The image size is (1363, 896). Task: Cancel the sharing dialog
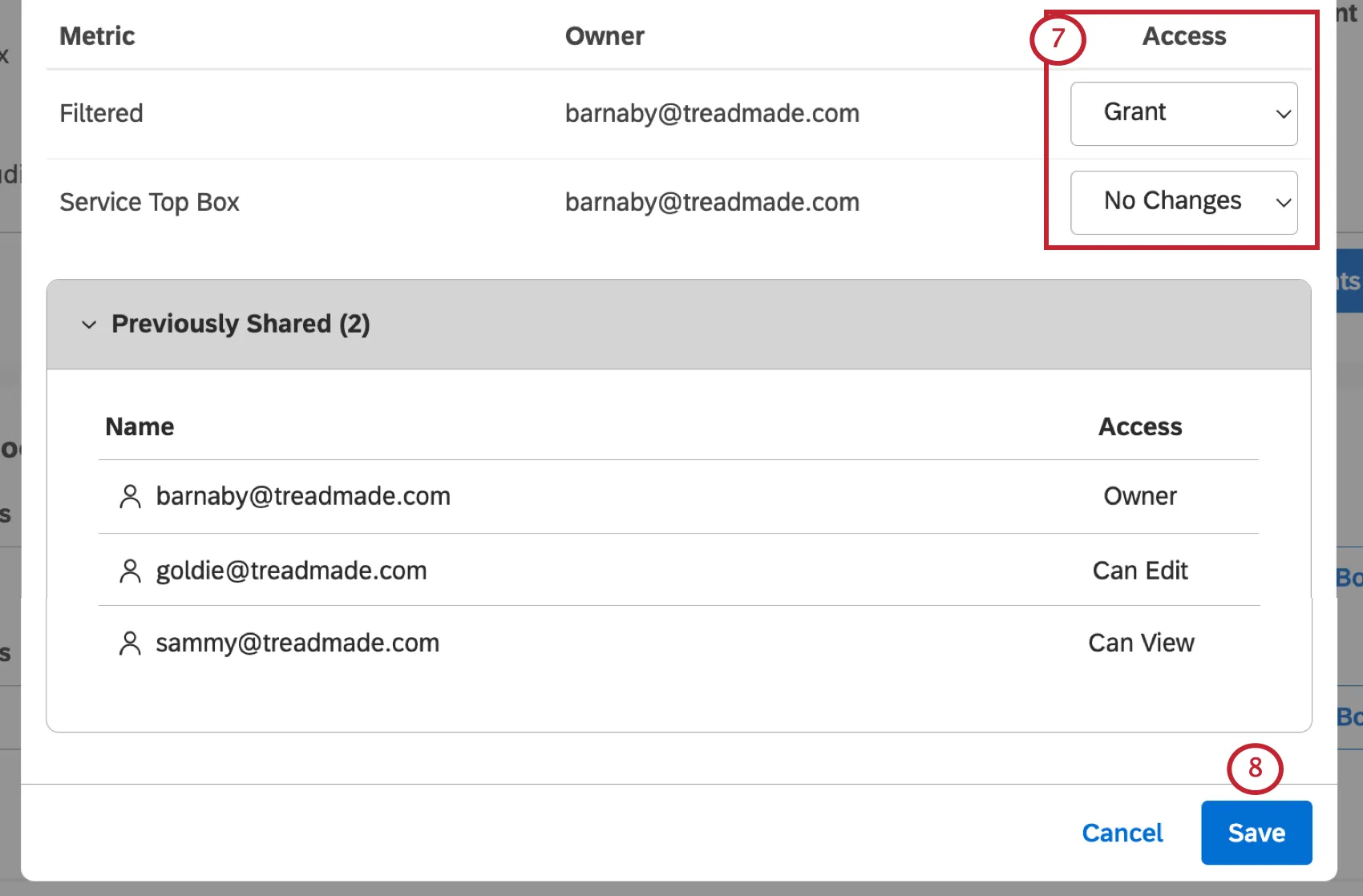1122,833
